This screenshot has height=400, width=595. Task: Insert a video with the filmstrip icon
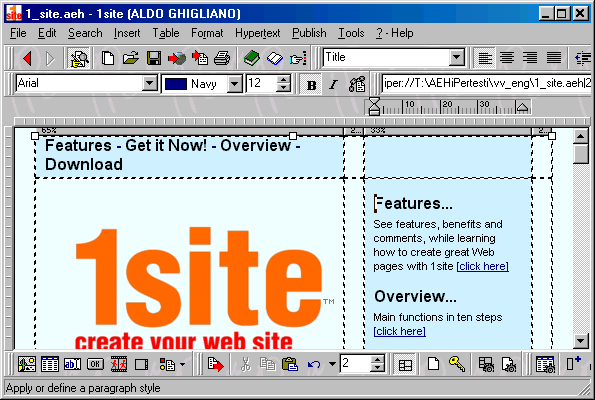point(119,364)
